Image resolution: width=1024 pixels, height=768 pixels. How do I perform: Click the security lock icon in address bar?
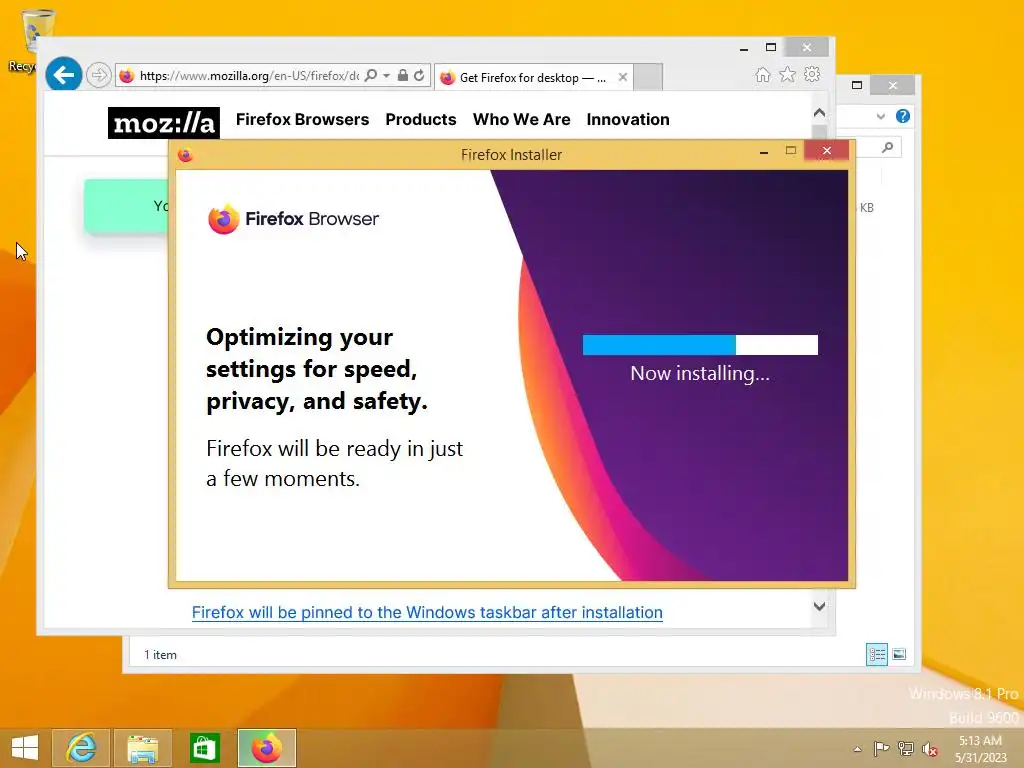click(x=402, y=76)
